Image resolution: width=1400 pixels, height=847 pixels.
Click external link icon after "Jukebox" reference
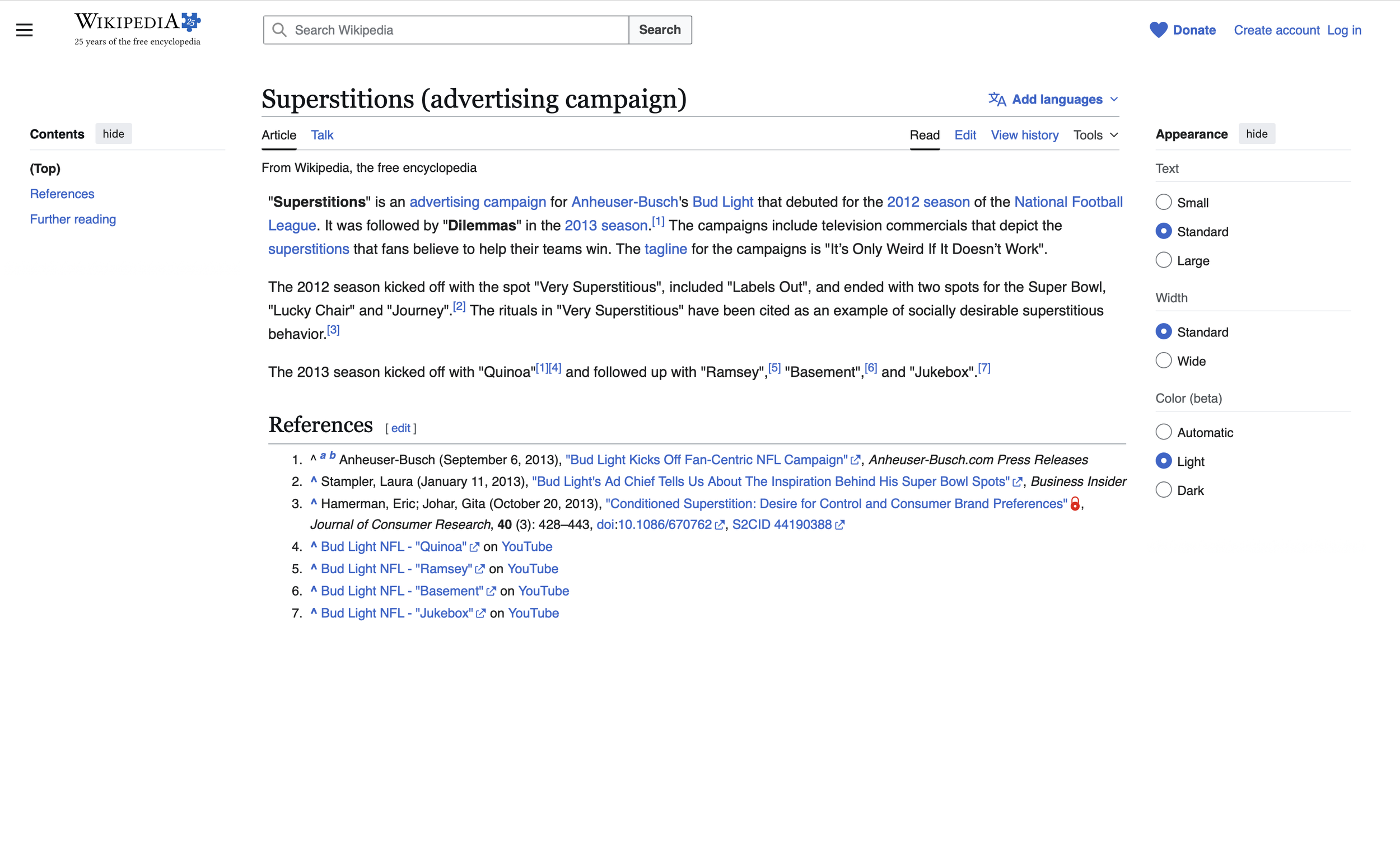pos(480,614)
